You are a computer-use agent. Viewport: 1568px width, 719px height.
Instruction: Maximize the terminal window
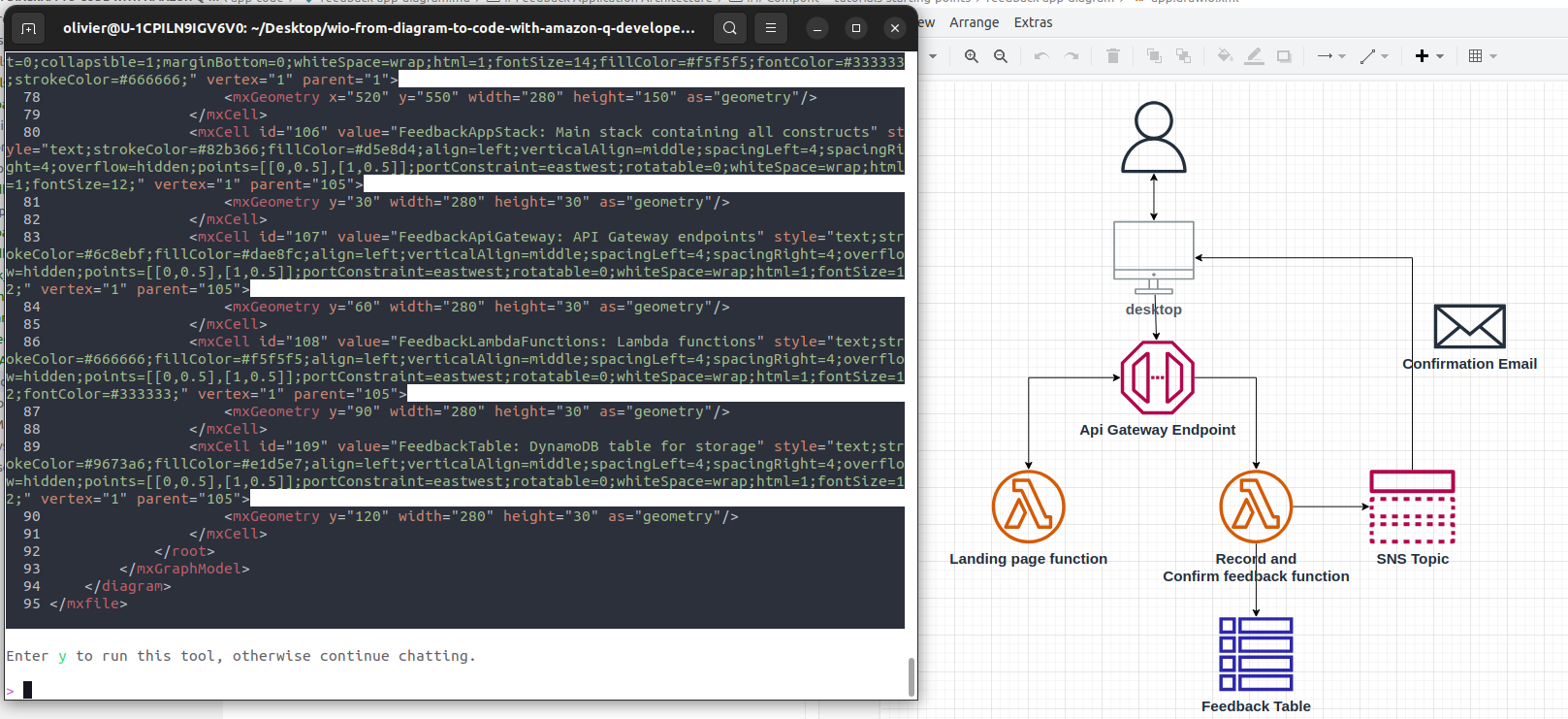pos(855,28)
